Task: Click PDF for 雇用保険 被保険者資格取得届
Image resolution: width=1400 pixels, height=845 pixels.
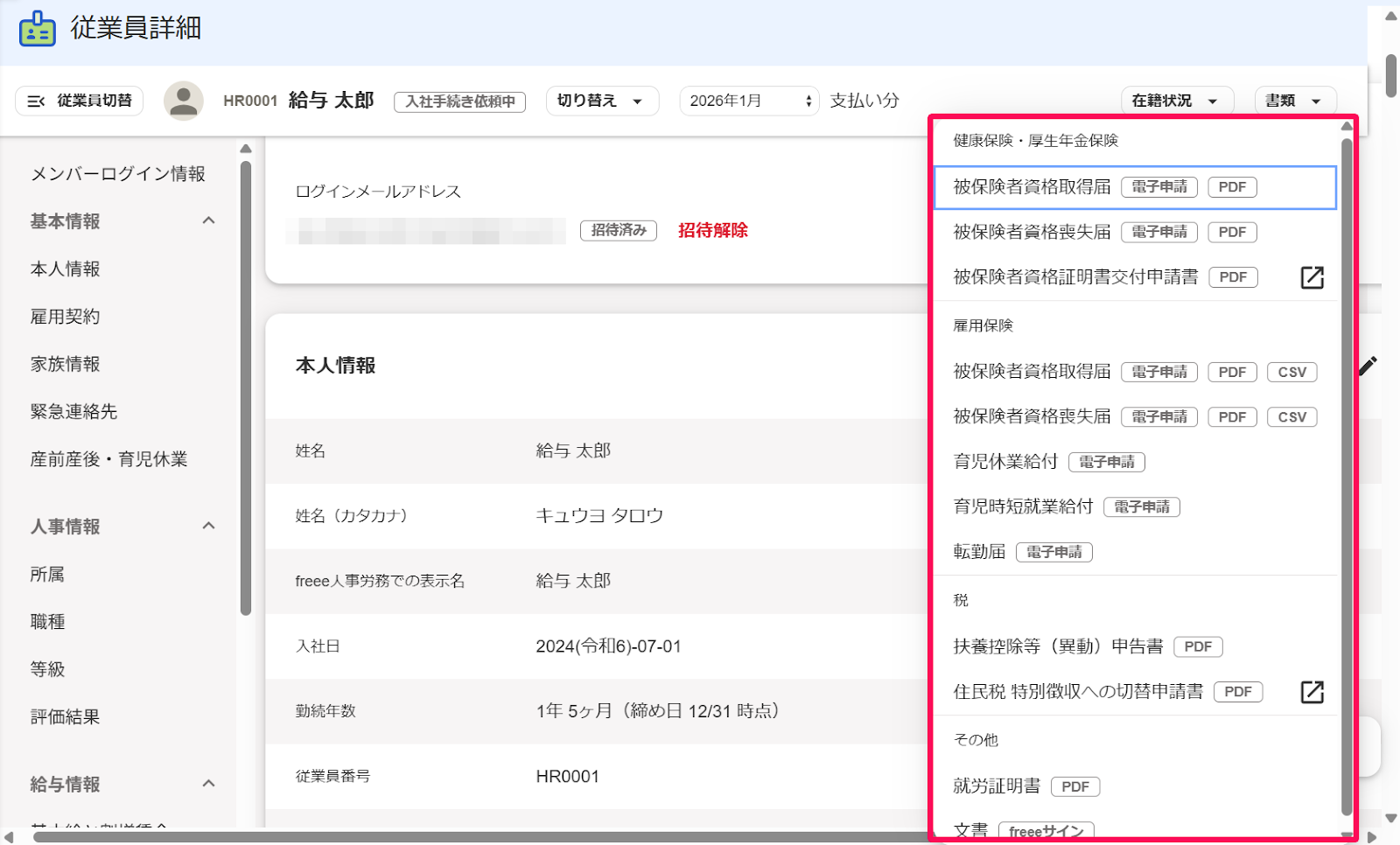Action: click(1232, 372)
